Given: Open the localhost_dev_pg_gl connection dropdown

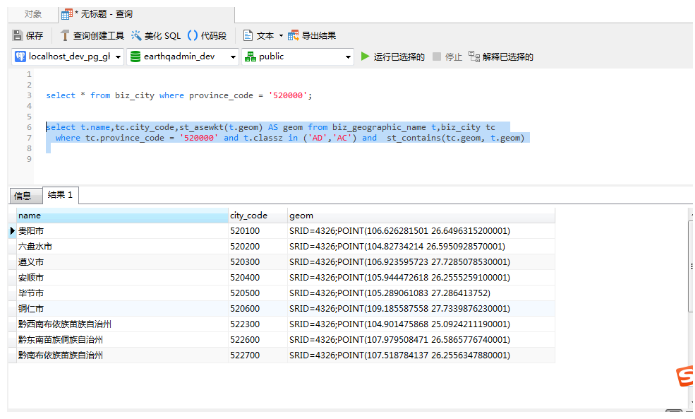Looking at the screenshot, I should (x=67, y=57).
